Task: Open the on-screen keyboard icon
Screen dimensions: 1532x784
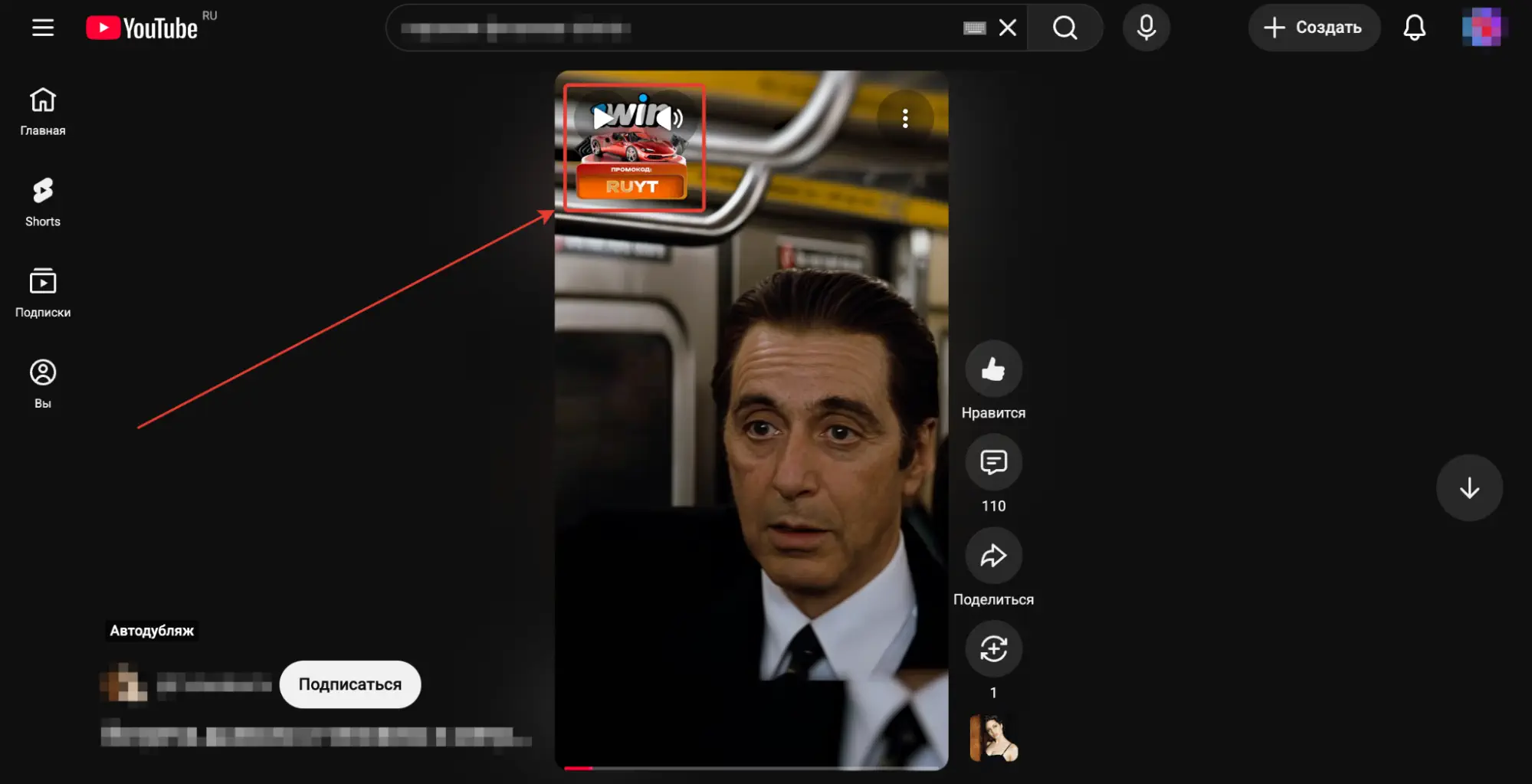Action: pyautogui.click(x=974, y=28)
